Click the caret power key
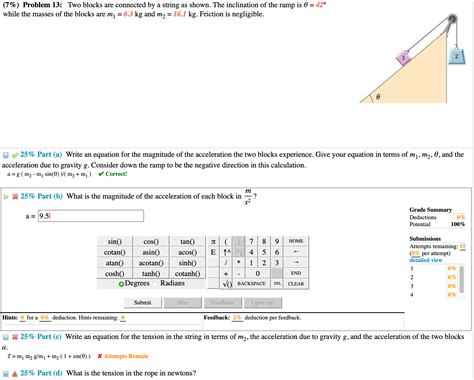Viewport: 474px width, 380px height. tap(226, 252)
